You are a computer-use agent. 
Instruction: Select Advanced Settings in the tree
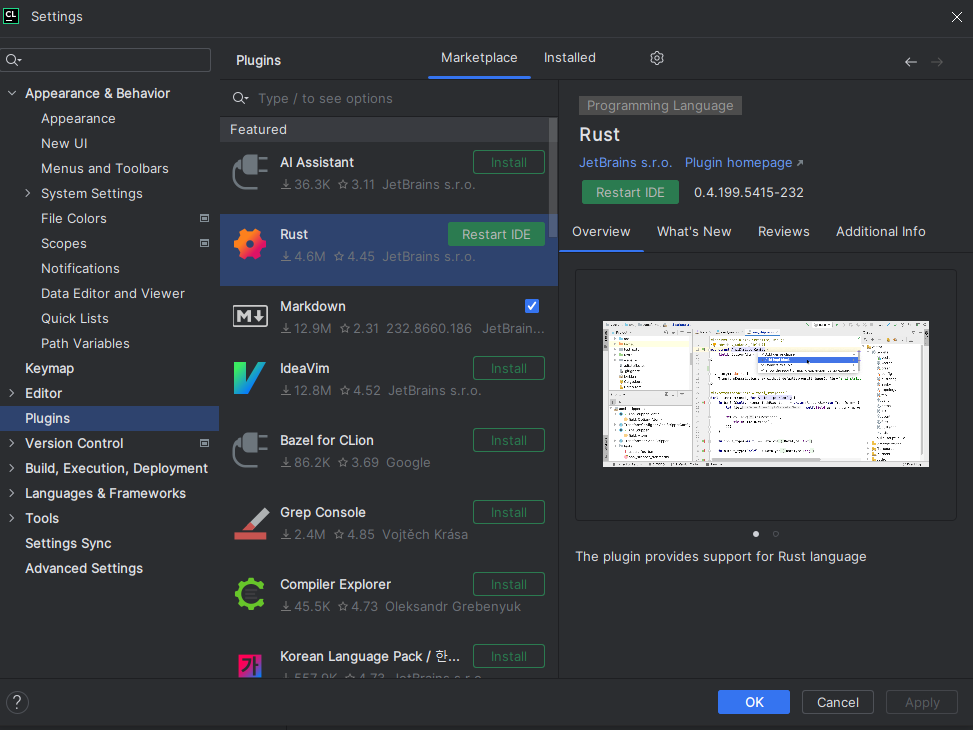click(x=84, y=568)
